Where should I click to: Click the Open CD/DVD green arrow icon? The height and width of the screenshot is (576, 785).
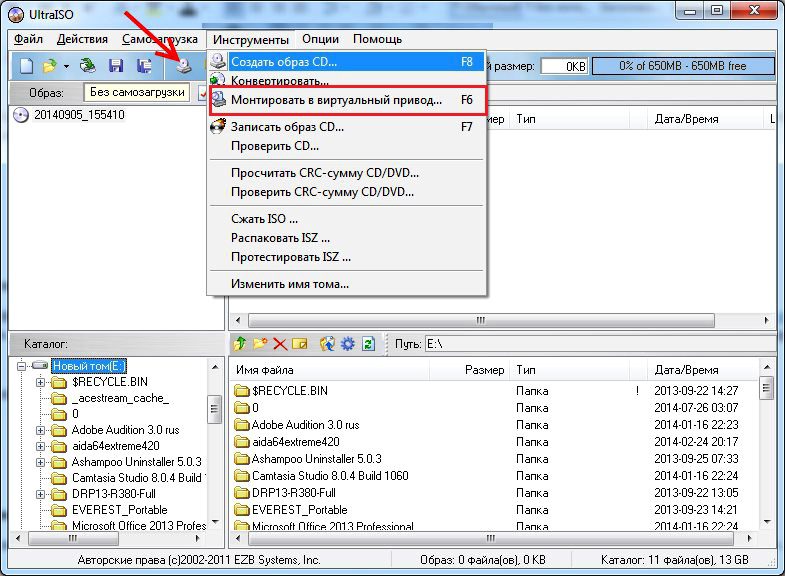click(88, 66)
